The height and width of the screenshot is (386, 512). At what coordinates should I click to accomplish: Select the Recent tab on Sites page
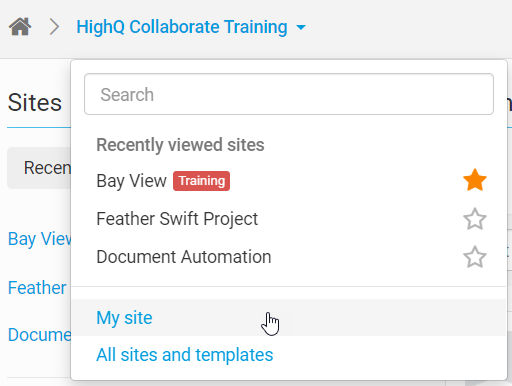[39, 168]
